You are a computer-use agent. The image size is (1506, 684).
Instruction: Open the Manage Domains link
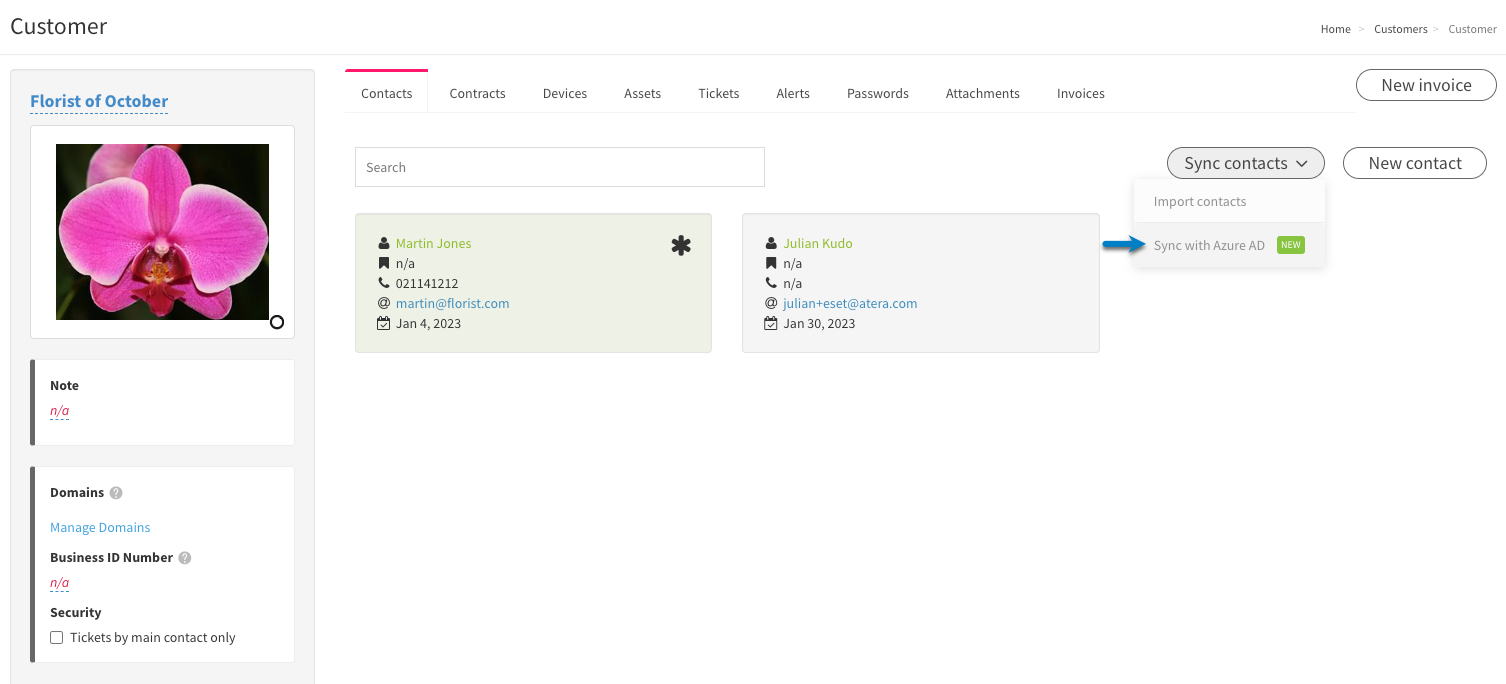point(100,527)
